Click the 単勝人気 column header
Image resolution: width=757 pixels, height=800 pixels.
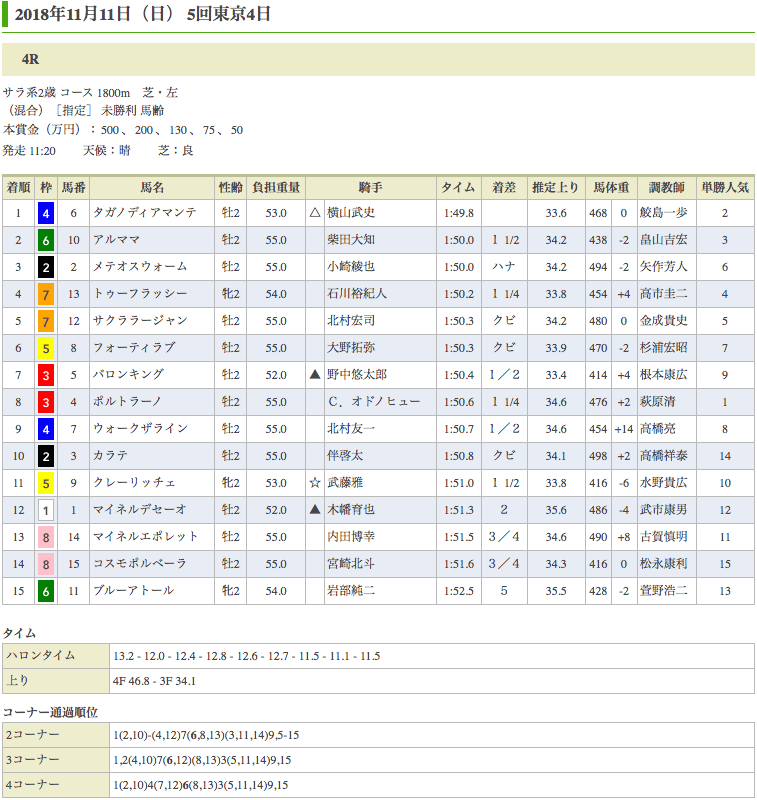pos(725,187)
